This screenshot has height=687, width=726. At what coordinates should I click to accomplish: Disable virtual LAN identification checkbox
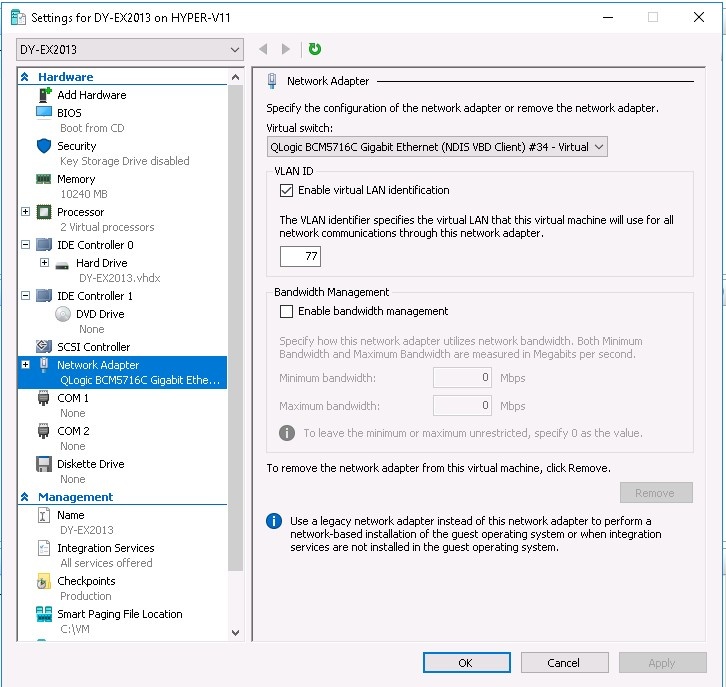tap(287, 190)
